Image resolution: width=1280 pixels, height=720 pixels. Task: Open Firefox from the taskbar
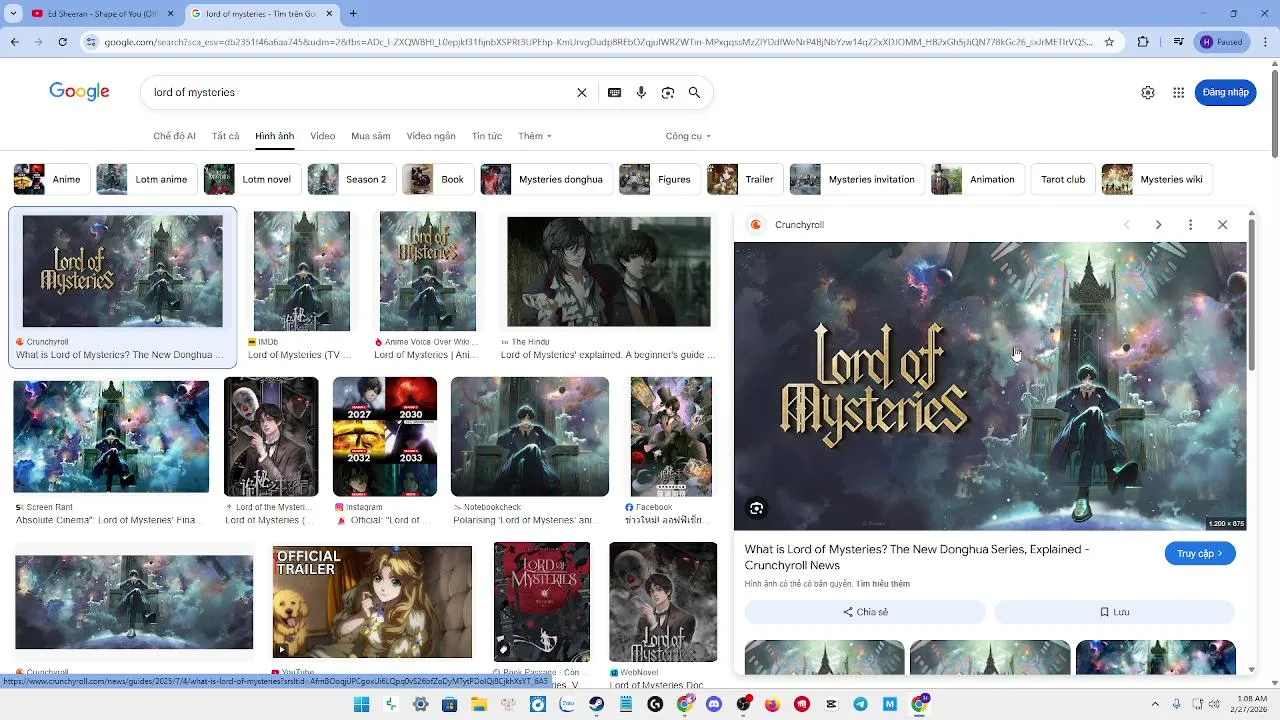tap(772, 704)
